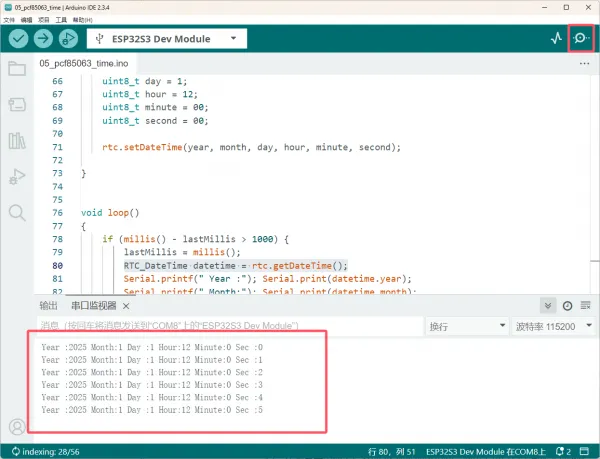Start debugging with the debug toolbar button
The width and height of the screenshot is (600, 459).
point(69,38)
